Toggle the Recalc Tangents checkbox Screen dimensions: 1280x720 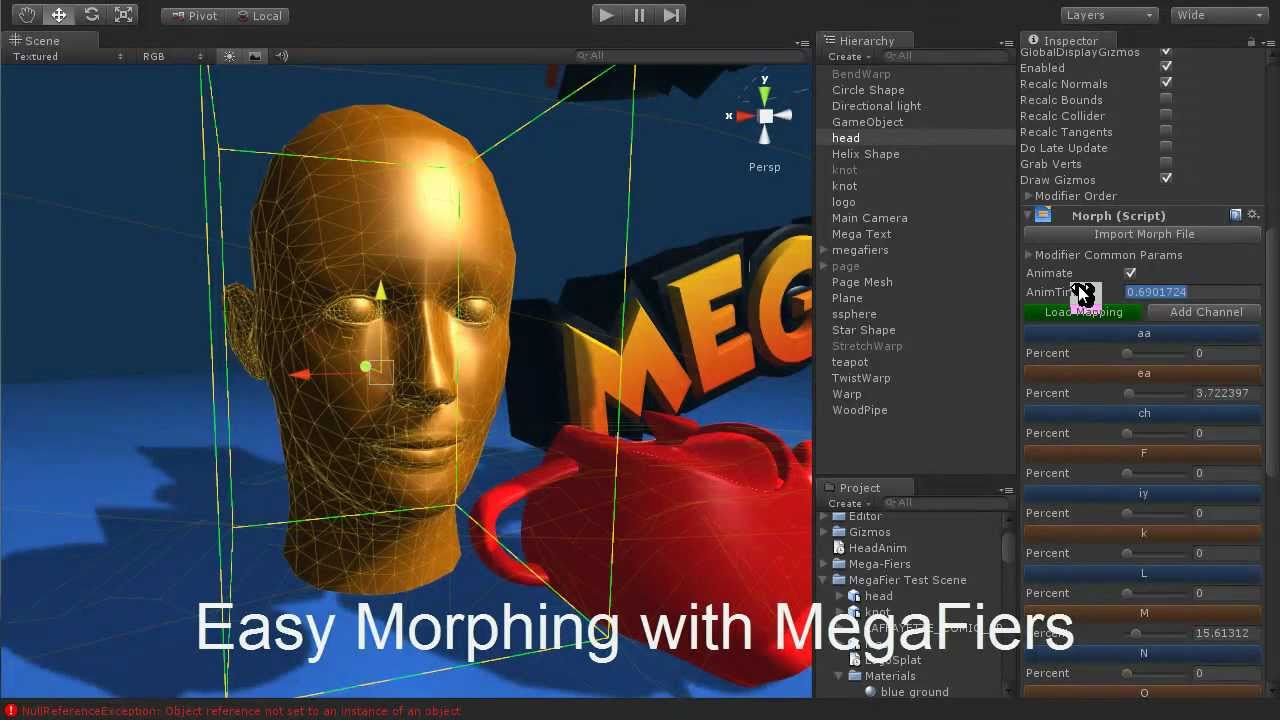point(1166,131)
